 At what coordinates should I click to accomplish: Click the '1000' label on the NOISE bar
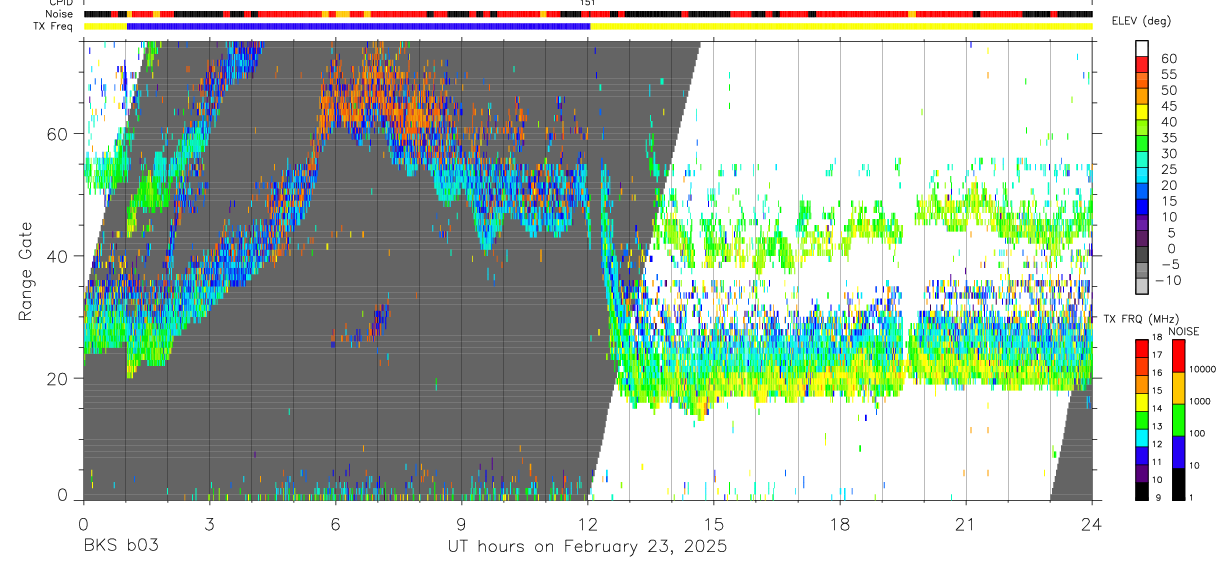1201,401
